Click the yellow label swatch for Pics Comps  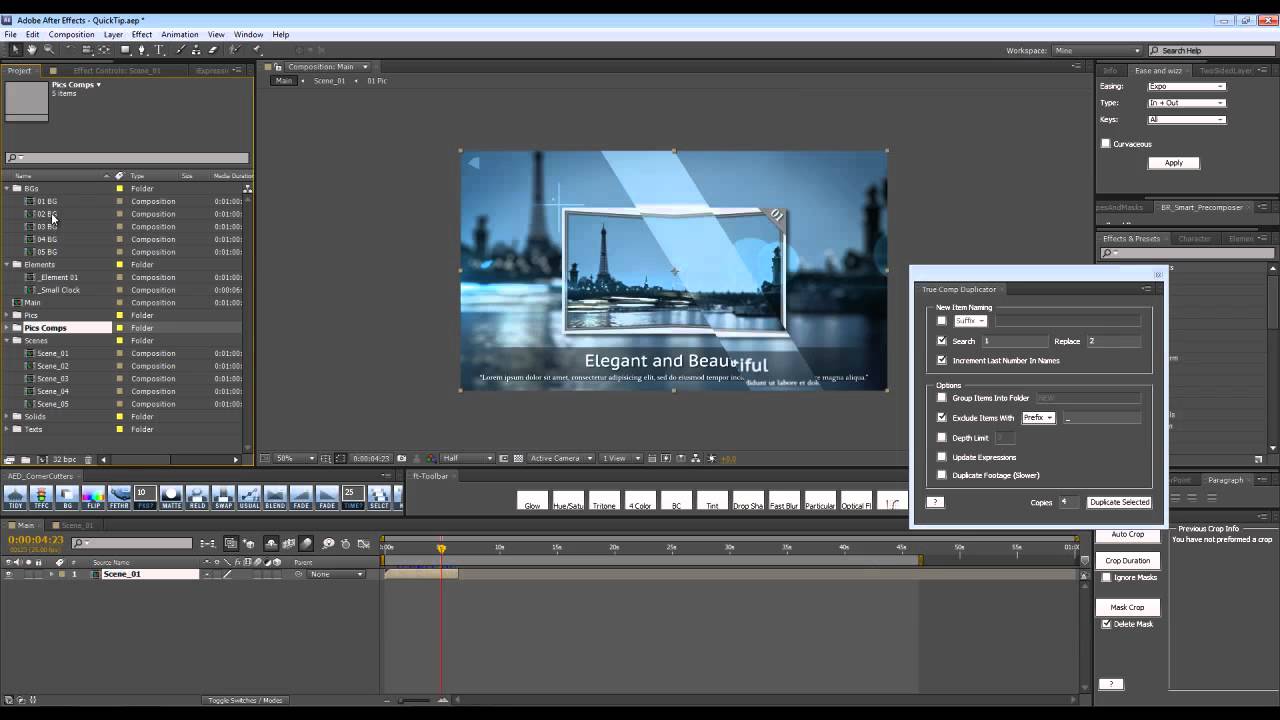[x=120, y=328]
